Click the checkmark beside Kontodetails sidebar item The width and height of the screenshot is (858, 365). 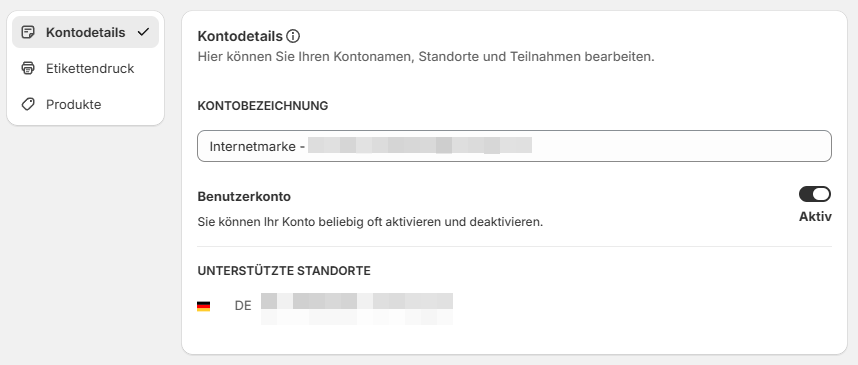[143, 32]
